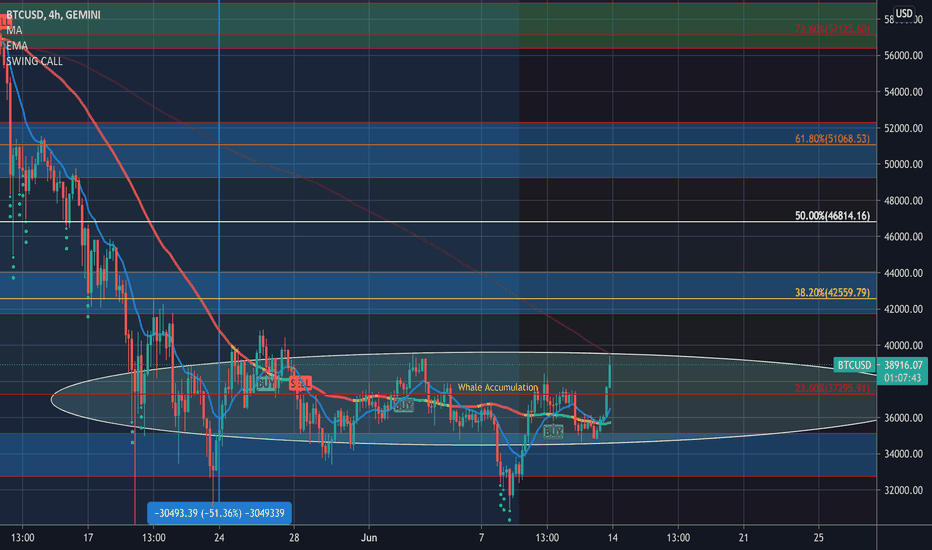Image resolution: width=932 pixels, height=550 pixels.
Task: Click the 34000.00 price axis label
Action: 903,454
